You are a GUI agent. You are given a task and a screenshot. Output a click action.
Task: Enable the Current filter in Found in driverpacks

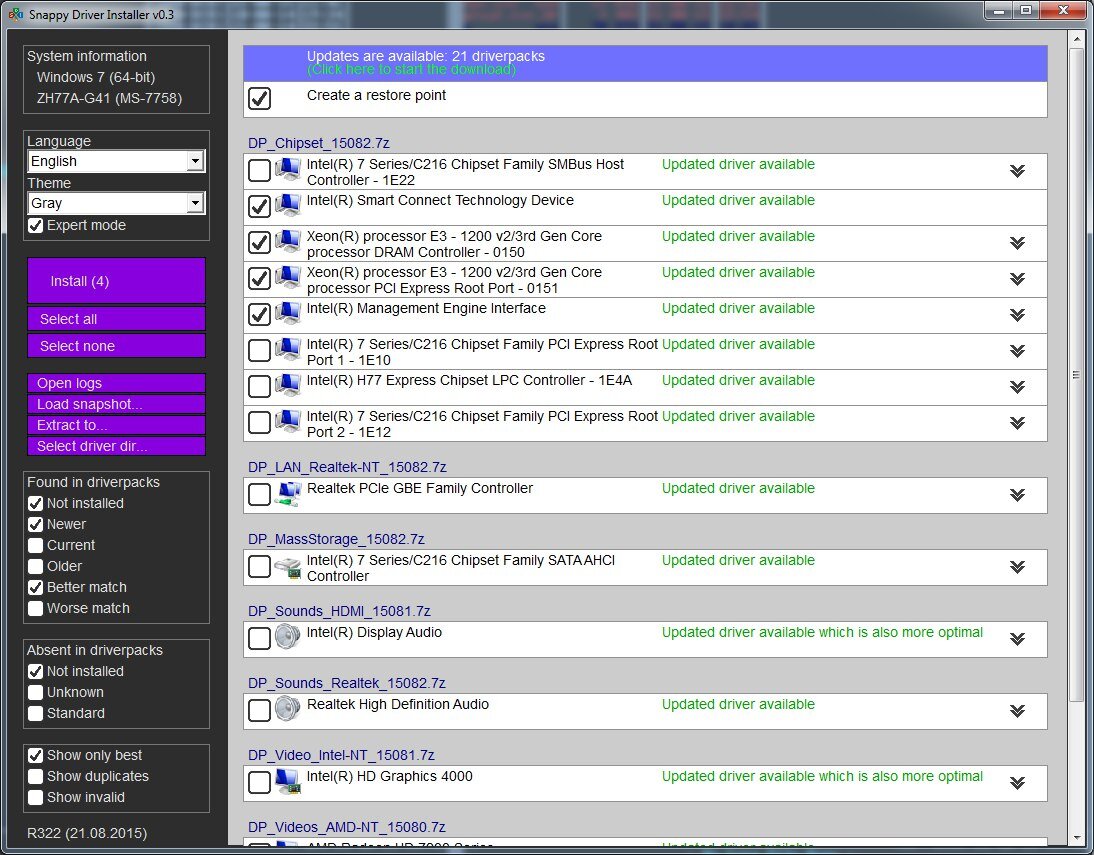coord(36,545)
